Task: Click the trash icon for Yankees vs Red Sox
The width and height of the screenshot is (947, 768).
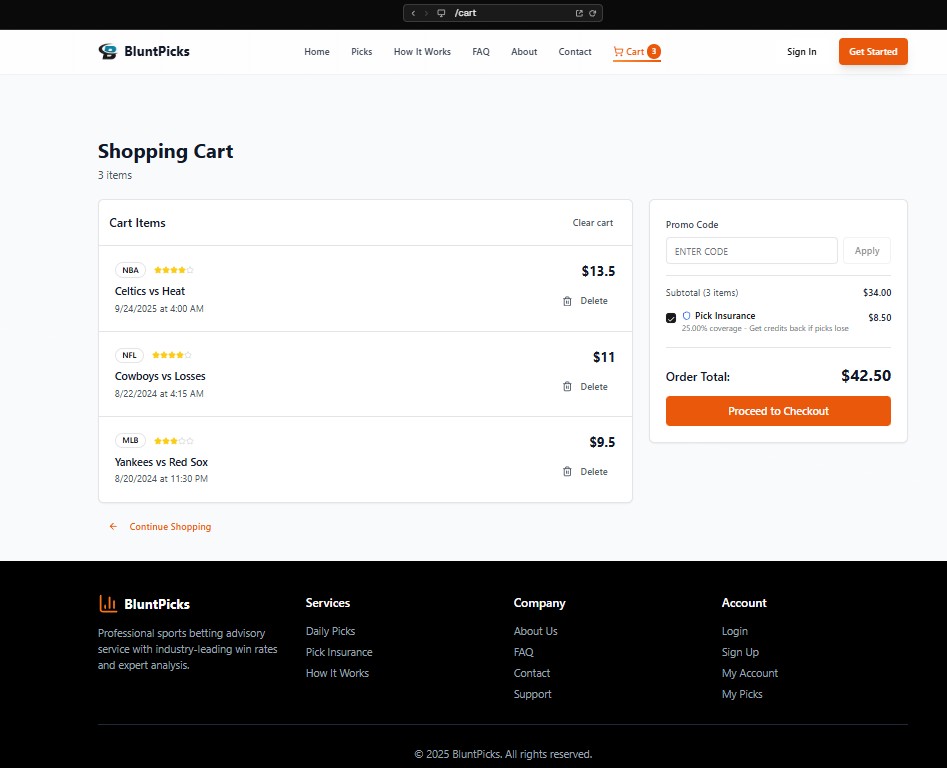Action: click(567, 472)
